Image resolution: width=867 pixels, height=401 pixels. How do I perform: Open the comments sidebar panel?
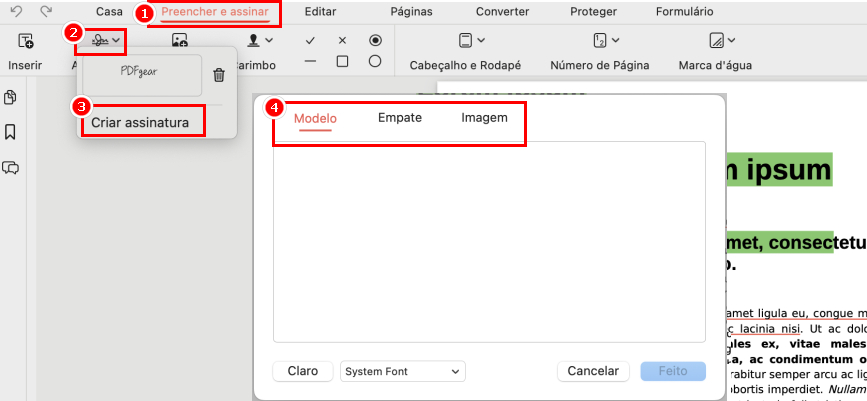click(11, 167)
